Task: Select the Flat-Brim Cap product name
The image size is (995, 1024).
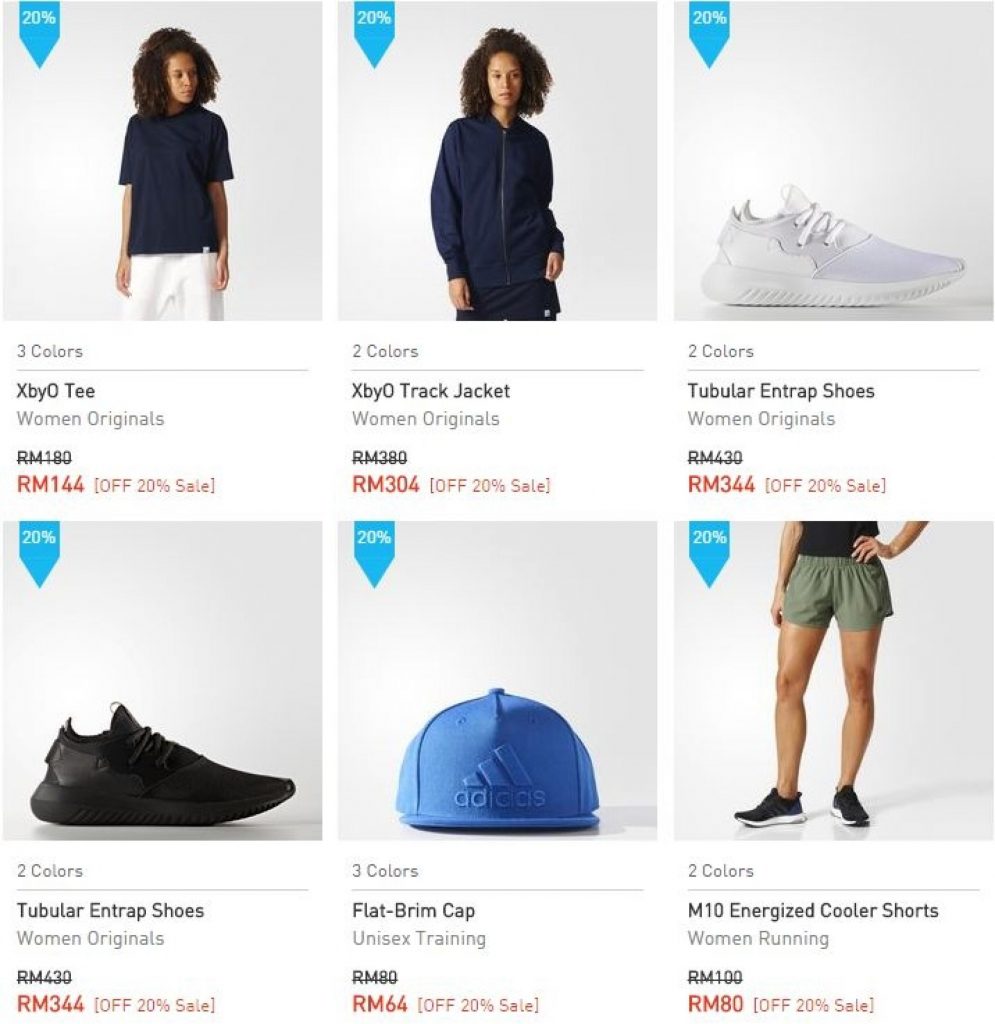Action: pyautogui.click(x=414, y=911)
